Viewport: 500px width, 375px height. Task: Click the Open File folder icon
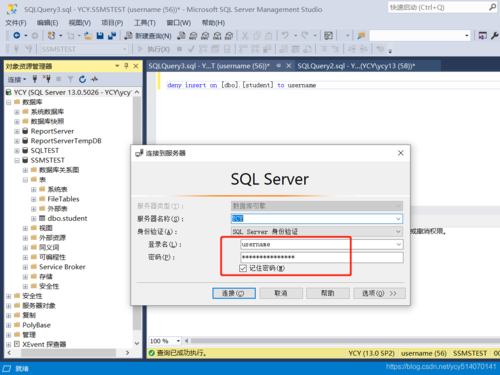click(88, 36)
